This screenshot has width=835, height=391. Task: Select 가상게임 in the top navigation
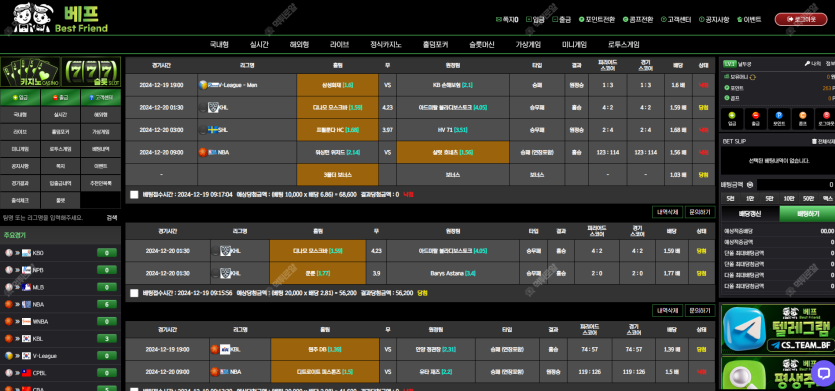(528, 45)
